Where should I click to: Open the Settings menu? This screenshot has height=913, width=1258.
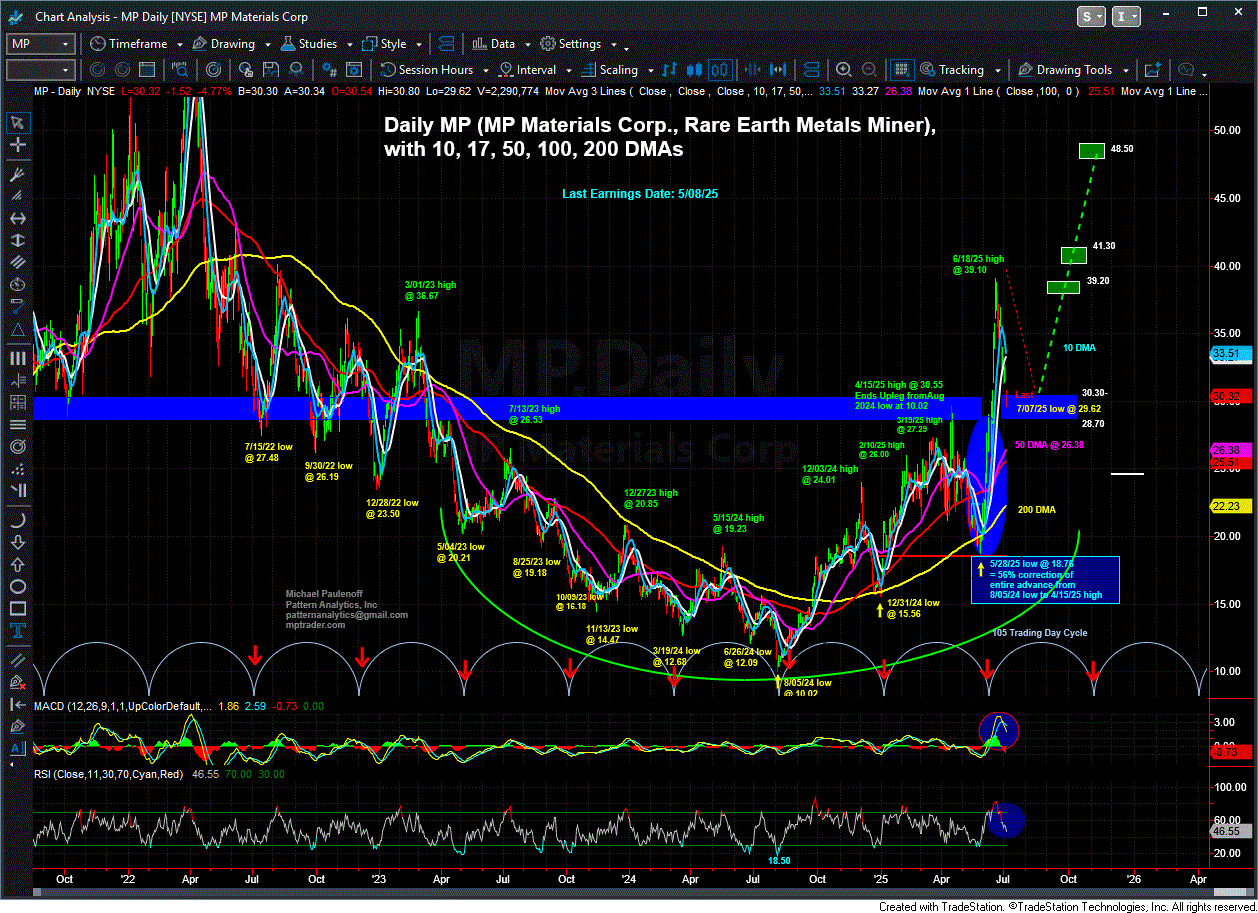(571, 44)
